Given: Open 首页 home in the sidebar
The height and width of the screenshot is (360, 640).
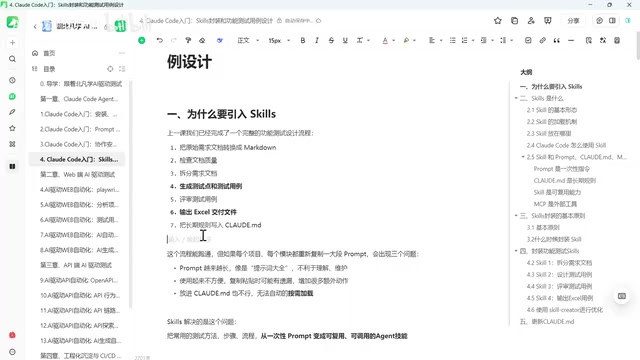Looking at the screenshot, I should [49, 53].
